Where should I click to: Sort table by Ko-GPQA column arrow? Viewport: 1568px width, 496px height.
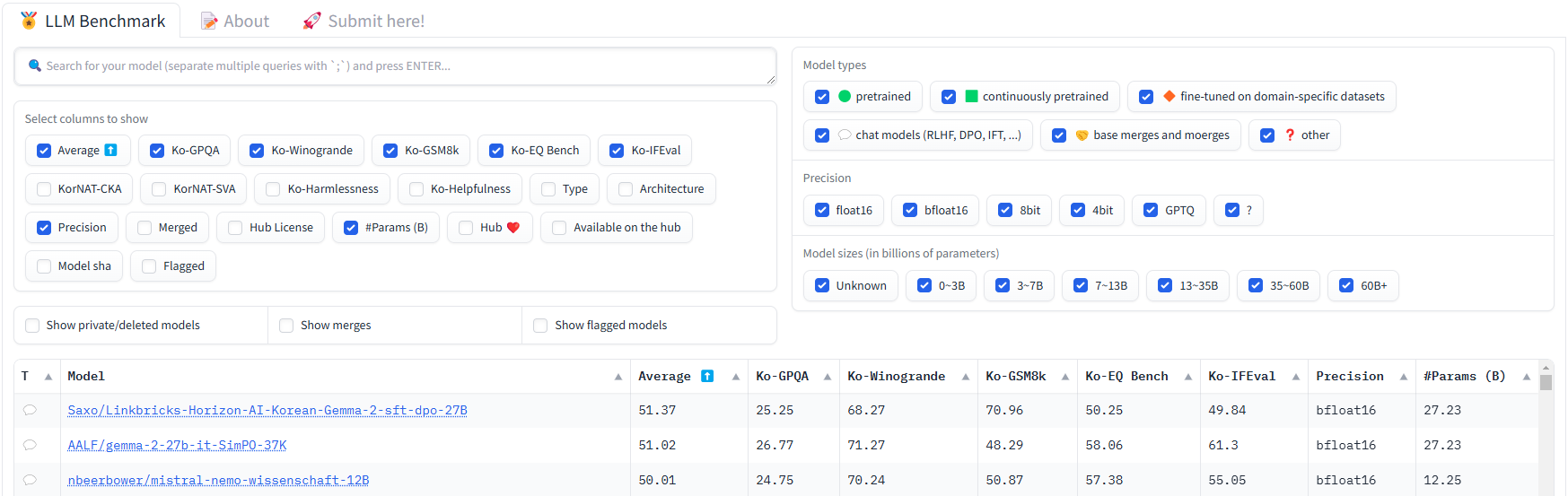[827, 377]
